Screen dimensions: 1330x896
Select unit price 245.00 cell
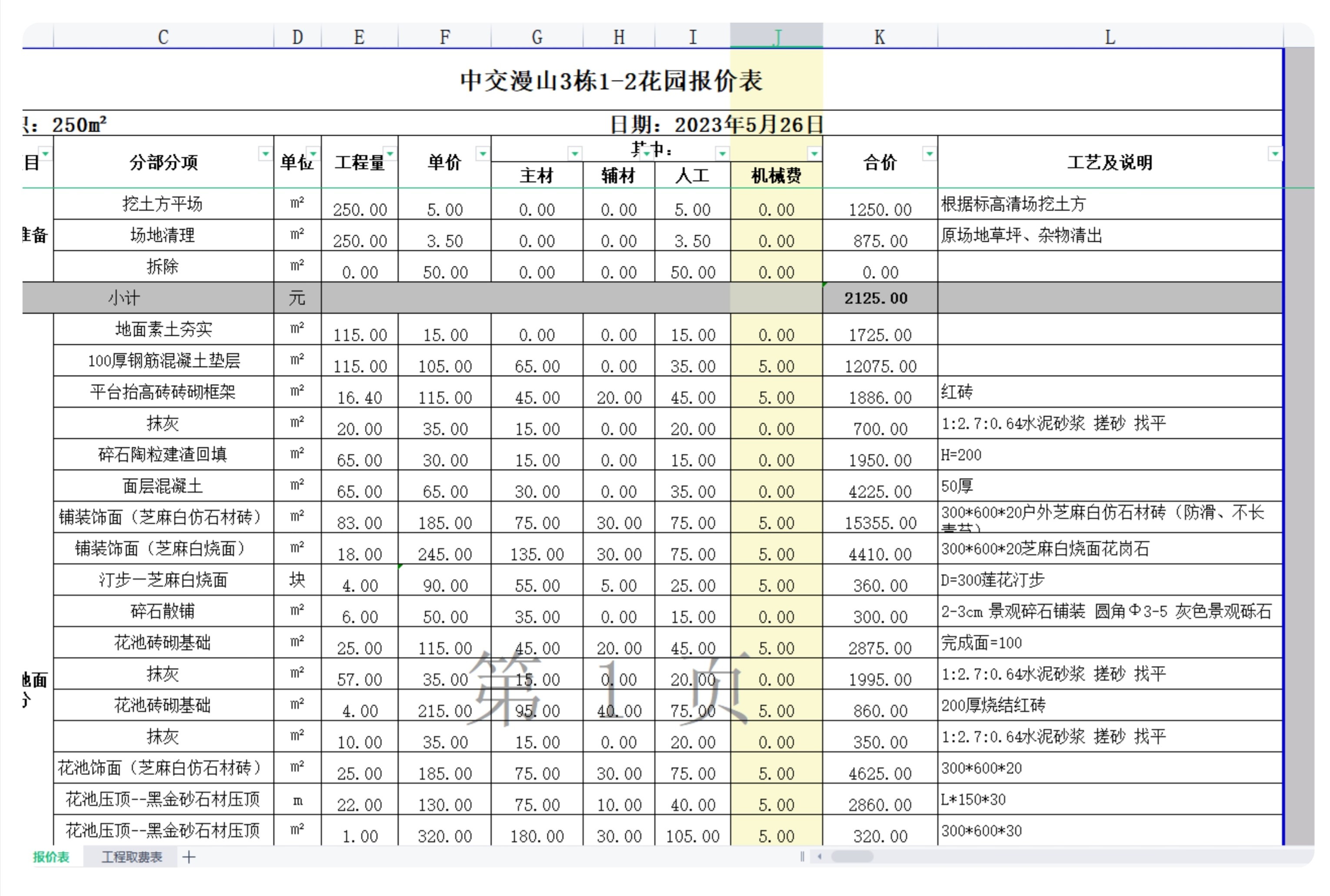(x=444, y=549)
